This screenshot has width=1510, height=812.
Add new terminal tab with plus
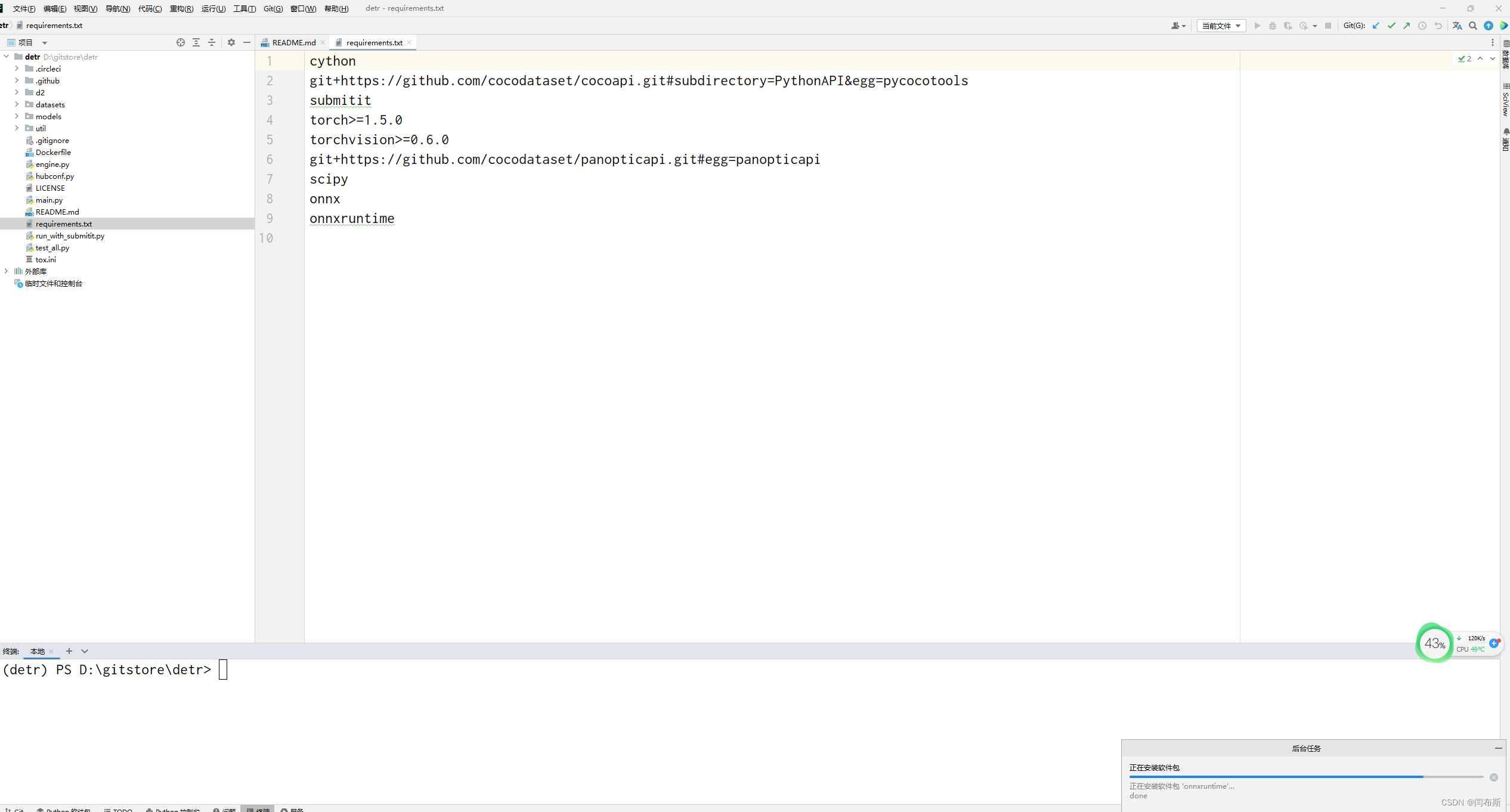coord(69,651)
